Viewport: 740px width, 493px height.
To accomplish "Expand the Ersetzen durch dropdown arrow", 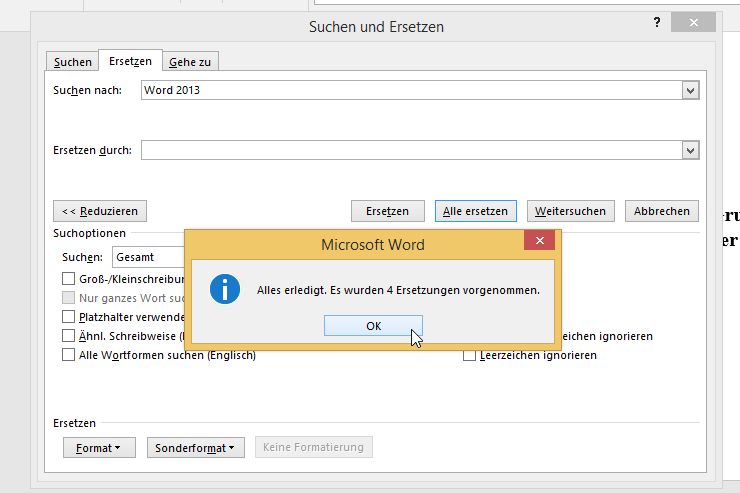I will (x=690, y=150).
